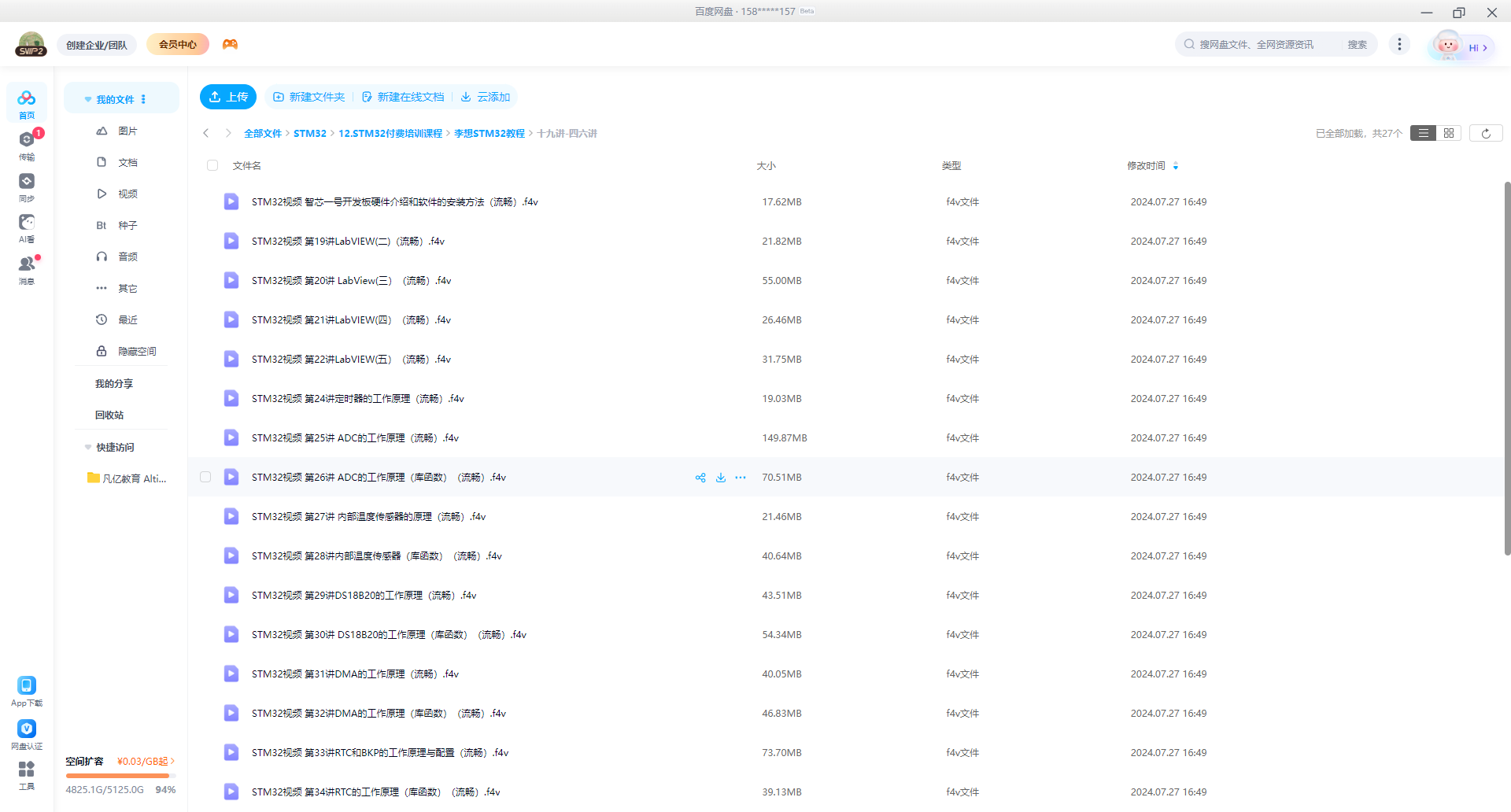Collapse the 我的文件 tree section
The width and height of the screenshot is (1511, 812).
pos(88,99)
